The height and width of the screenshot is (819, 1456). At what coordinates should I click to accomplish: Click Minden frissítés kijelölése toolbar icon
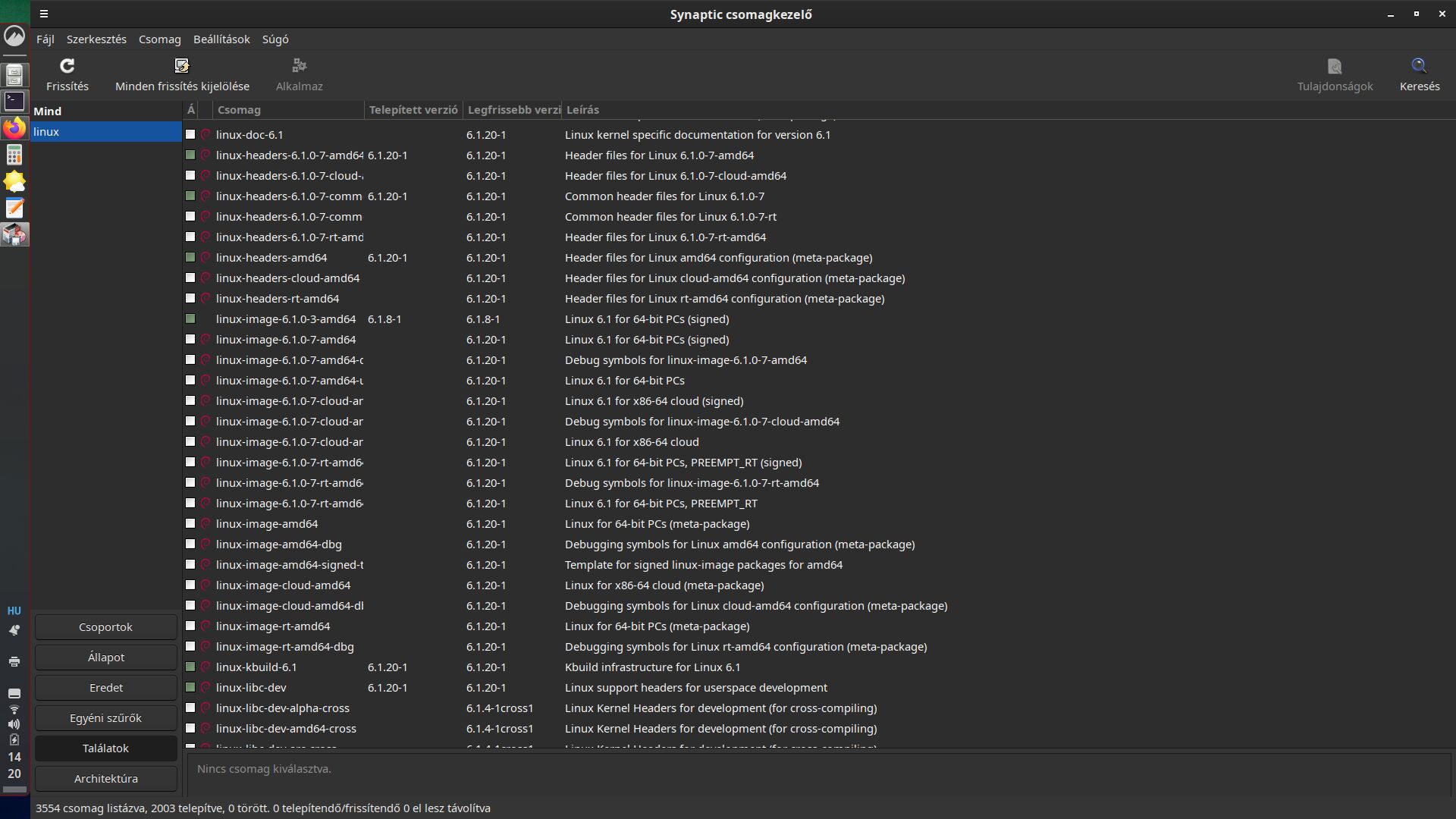coord(182,66)
